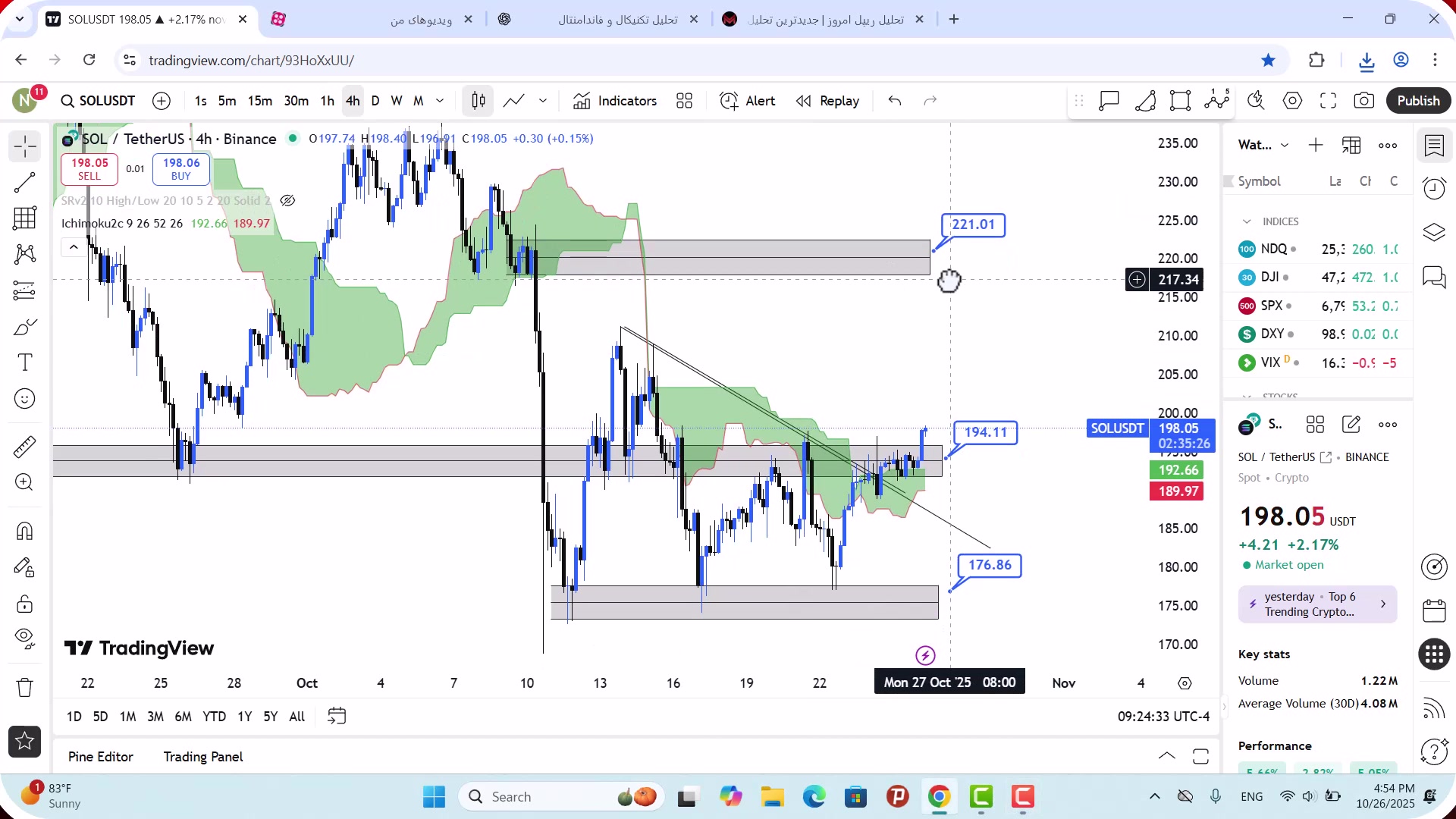Open the alerts clock sidebar panel

pyautogui.click(x=1434, y=188)
